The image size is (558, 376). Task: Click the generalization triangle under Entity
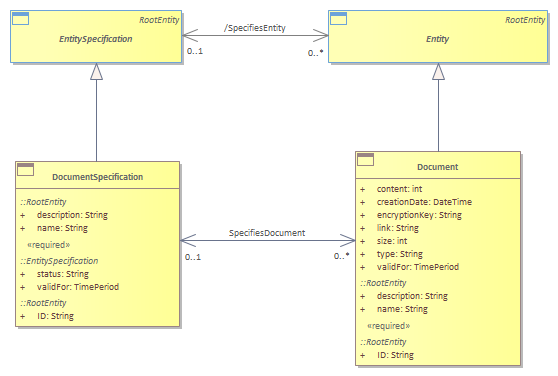tap(438, 72)
